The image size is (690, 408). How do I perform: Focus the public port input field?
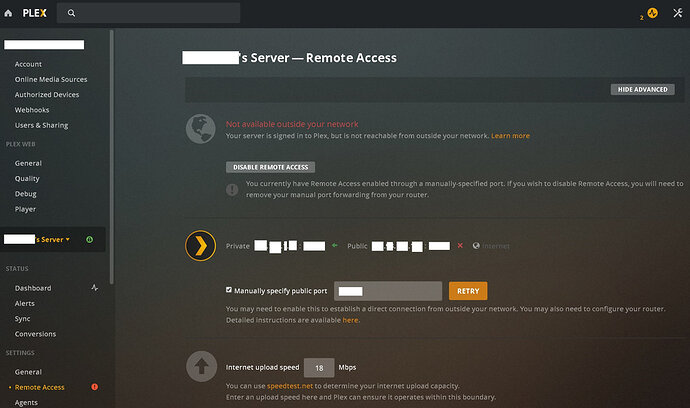(x=388, y=291)
